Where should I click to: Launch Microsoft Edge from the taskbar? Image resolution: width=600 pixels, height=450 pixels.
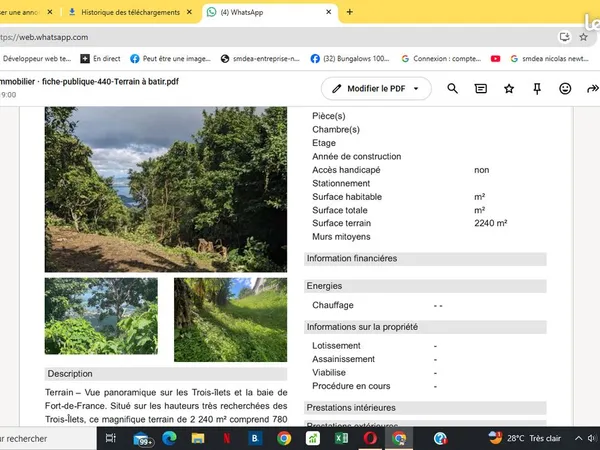coord(169,438)
